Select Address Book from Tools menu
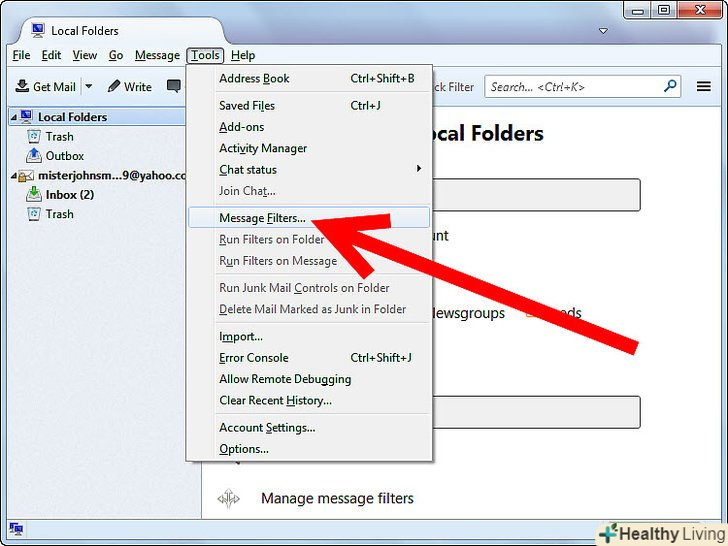The width and height of the screenshot is (728, 546). (x=309, y=78)
